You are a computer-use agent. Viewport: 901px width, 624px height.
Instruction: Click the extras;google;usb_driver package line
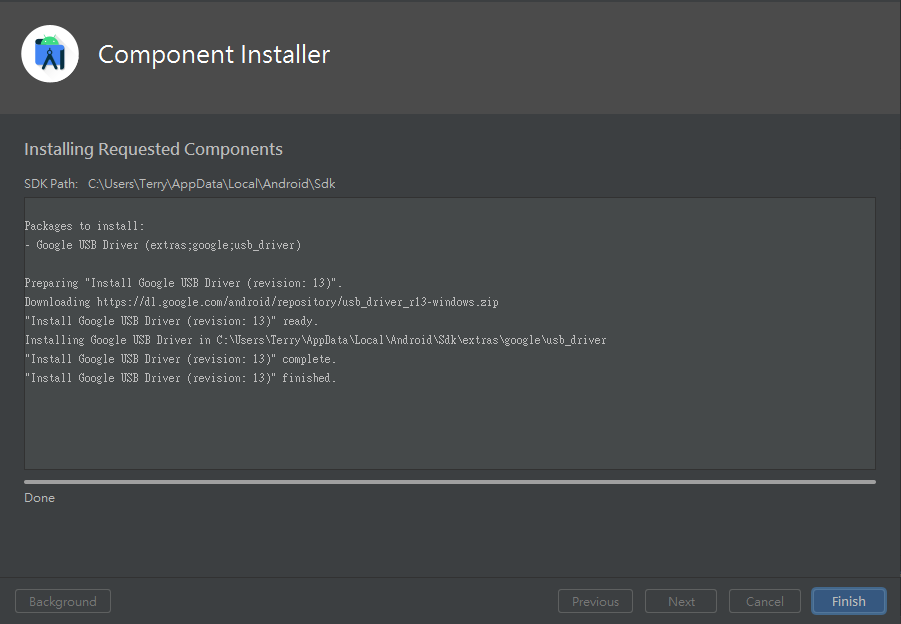coord(163,245)
